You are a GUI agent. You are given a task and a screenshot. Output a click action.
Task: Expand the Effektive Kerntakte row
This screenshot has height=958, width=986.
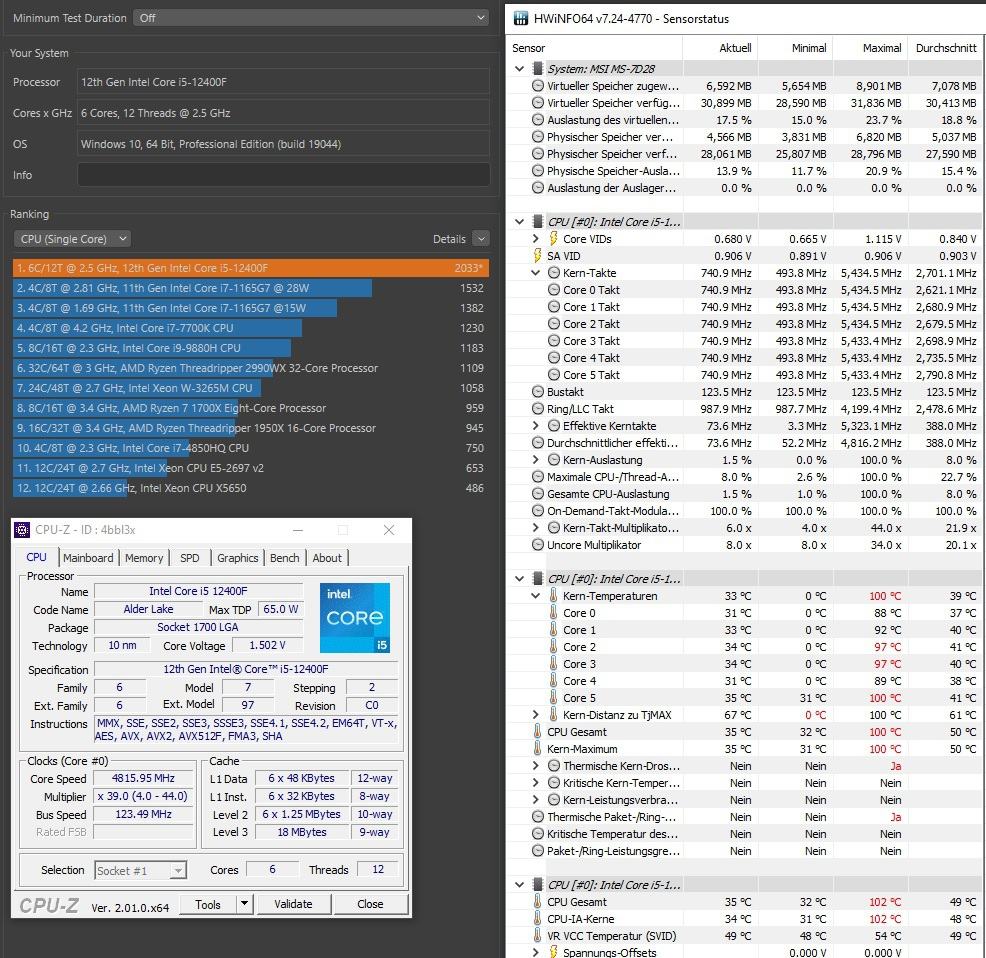tap(536, 425)
